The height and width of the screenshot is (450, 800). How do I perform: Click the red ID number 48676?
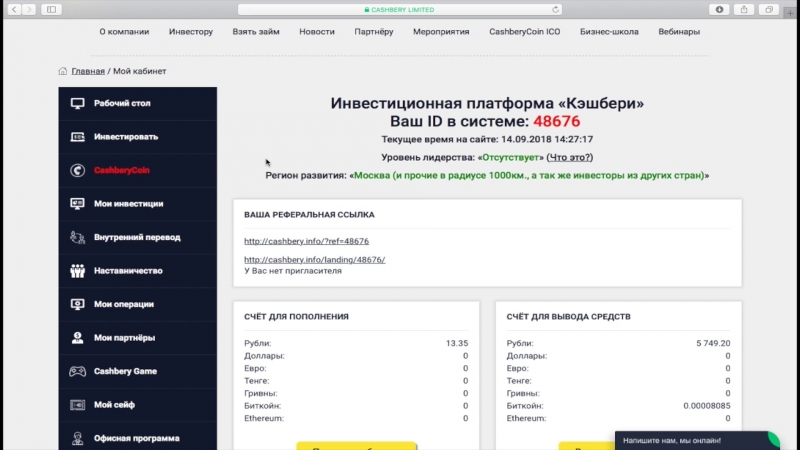click(556, 121)
